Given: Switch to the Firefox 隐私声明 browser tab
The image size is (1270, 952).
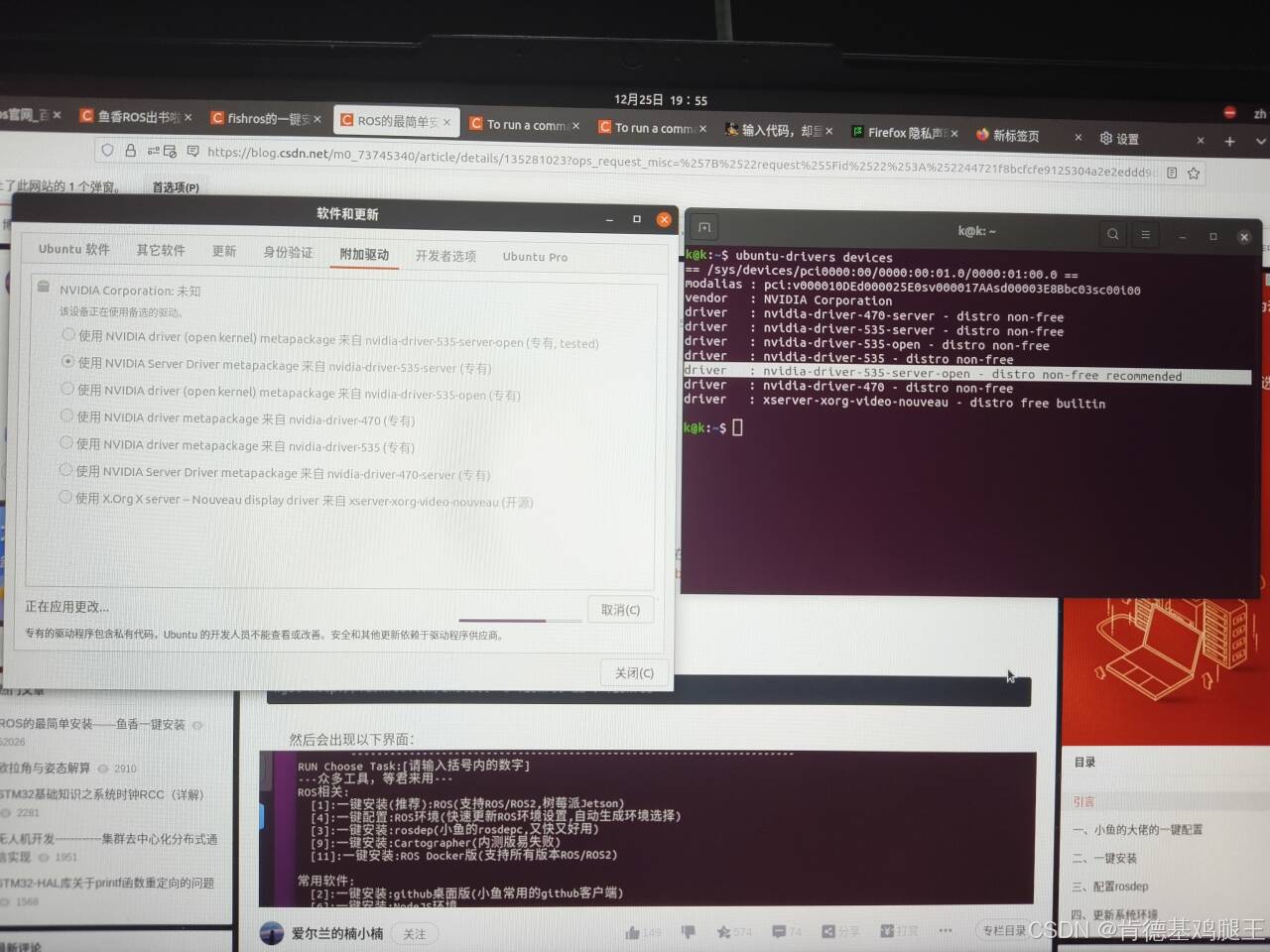Looking at the screenshot, I should point(905,132).
